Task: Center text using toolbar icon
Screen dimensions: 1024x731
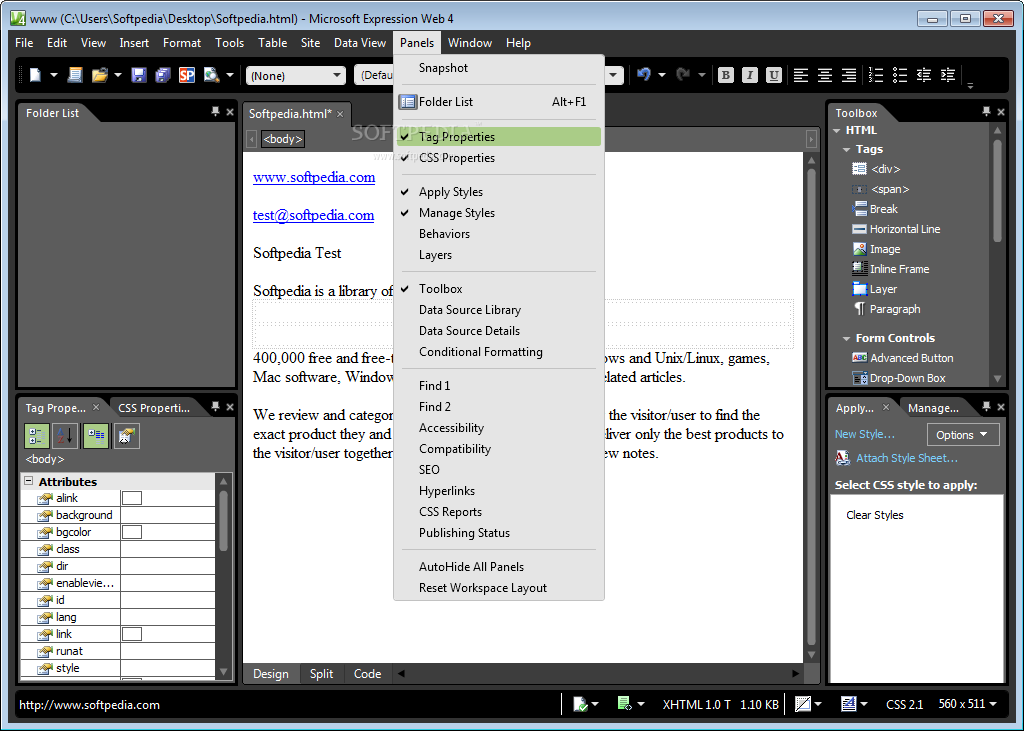Action: (825, 75)
